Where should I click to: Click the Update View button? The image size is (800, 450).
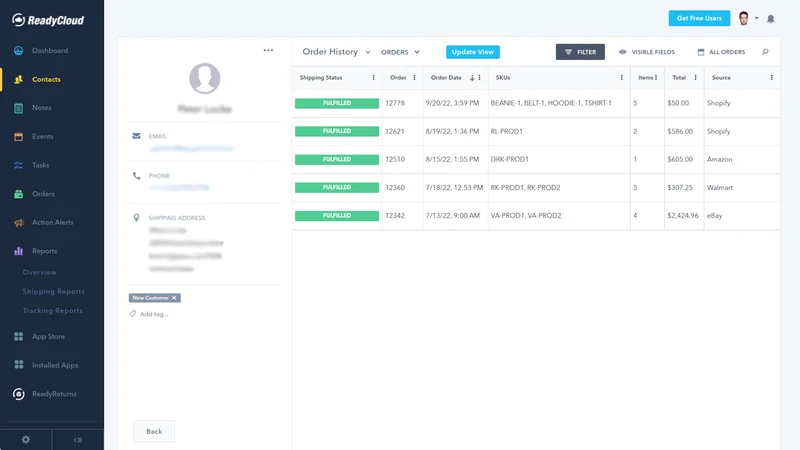coord(473,52)
